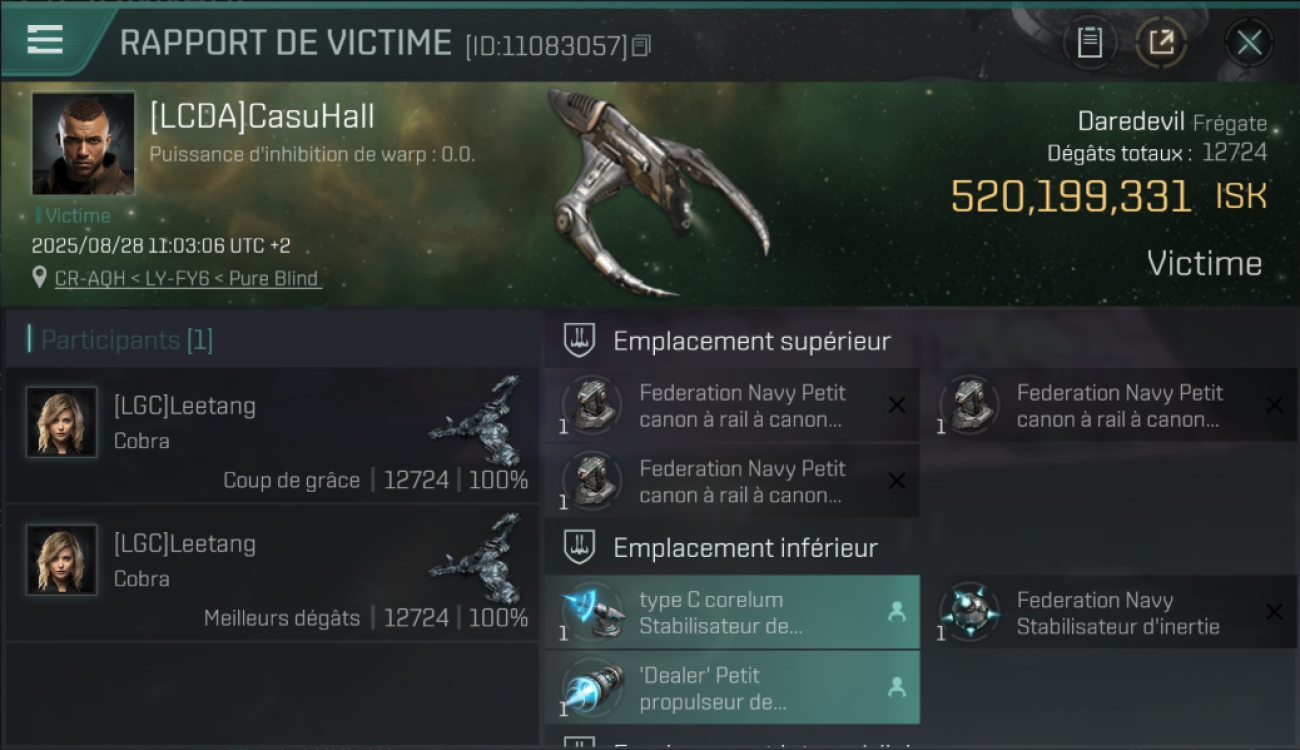Close the victim report window
The height and width of the screenshot is (750, 1300).
tap(1249, 42)
